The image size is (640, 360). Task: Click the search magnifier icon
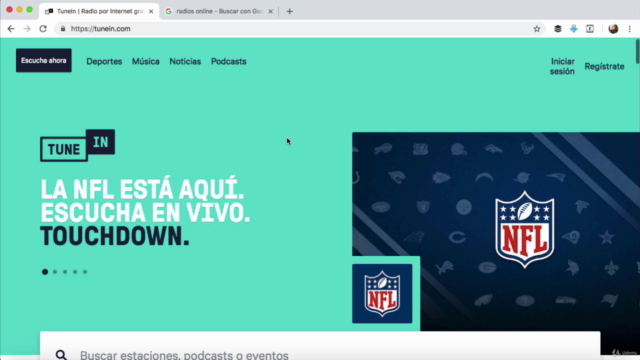(x=61, y=355)
